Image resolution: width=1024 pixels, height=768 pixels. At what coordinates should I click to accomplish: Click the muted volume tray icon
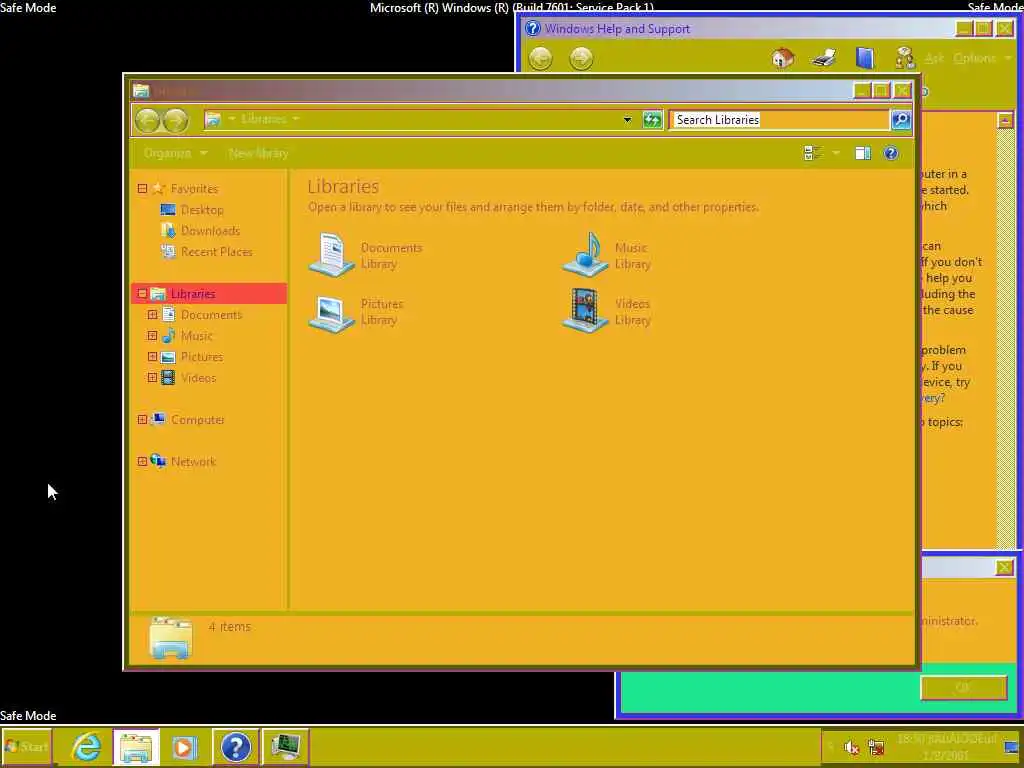pyautogui.click(x=851, y=746)
